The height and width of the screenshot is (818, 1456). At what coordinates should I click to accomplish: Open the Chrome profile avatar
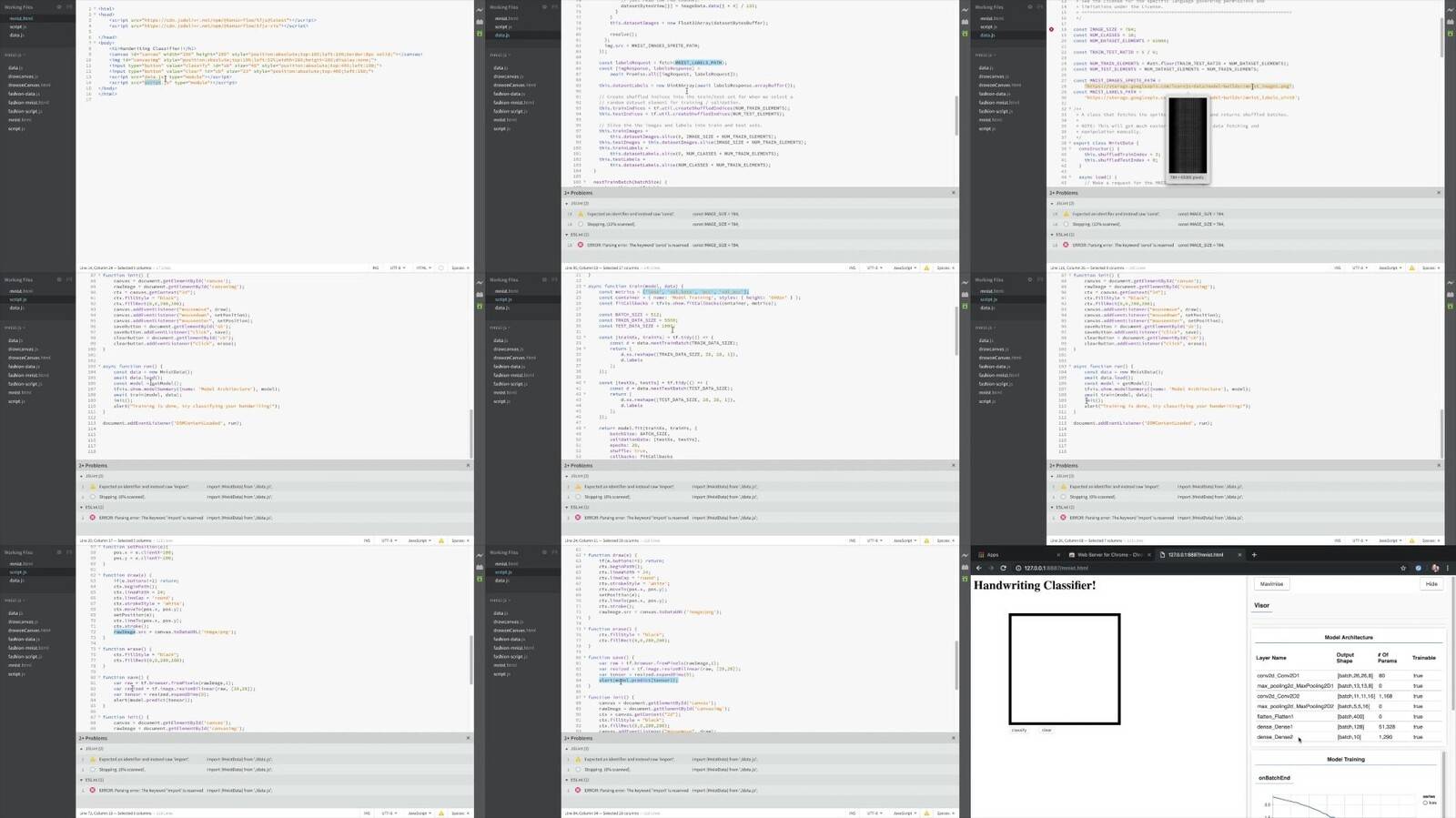[x=1435, y=568]
